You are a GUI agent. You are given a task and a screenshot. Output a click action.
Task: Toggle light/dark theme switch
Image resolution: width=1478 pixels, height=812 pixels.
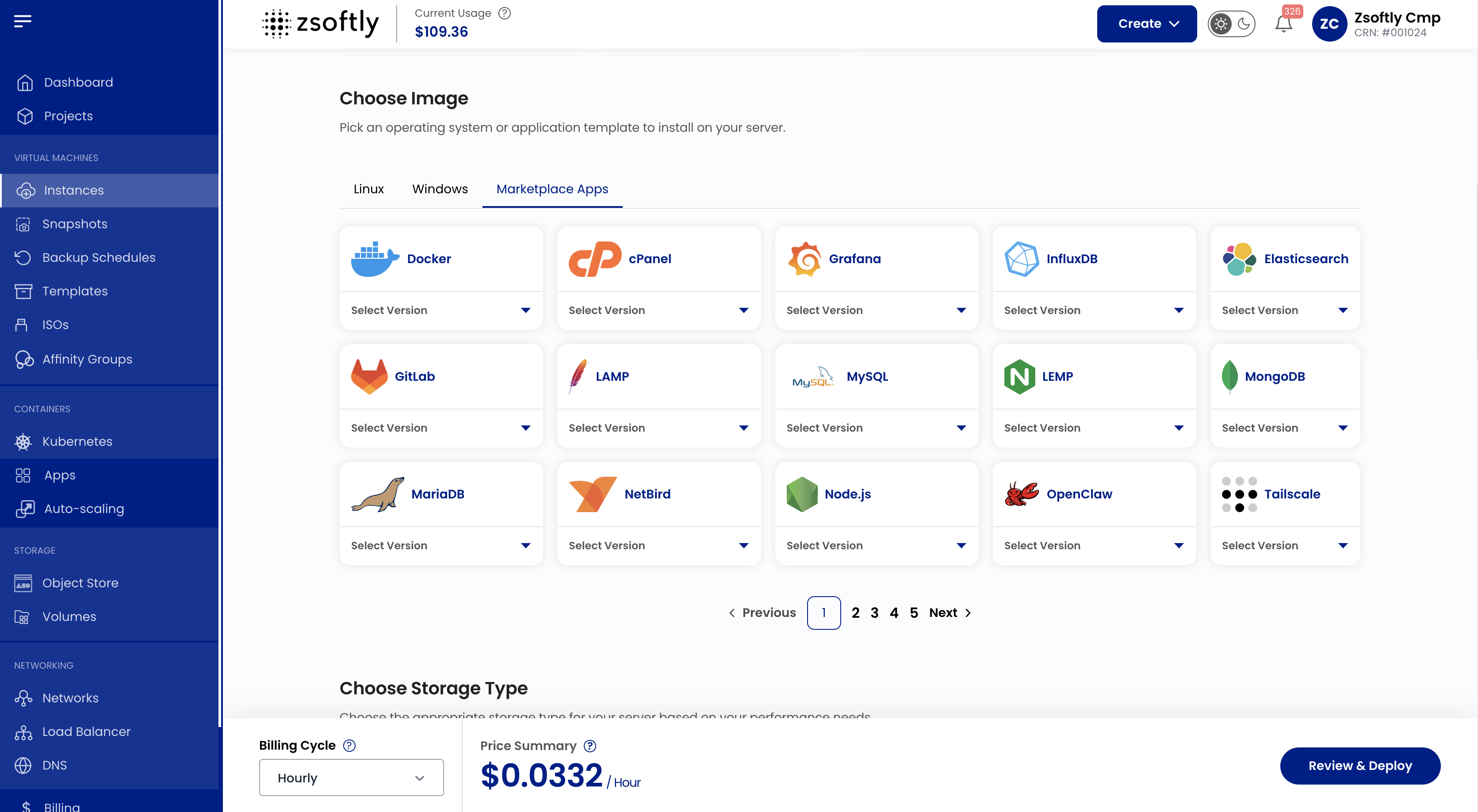click(1231, 24)
